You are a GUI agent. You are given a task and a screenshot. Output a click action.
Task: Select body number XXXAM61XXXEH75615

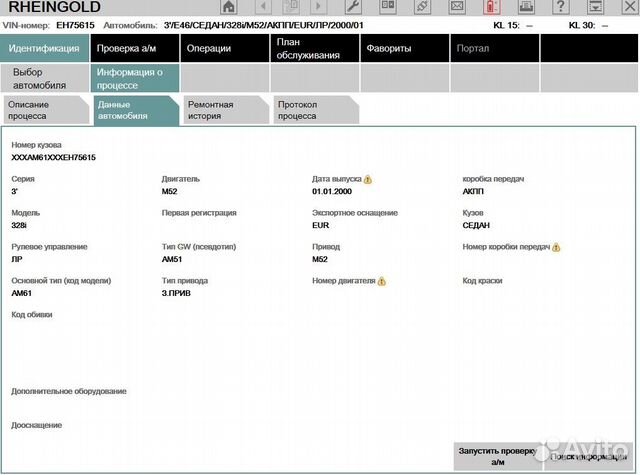53,158
